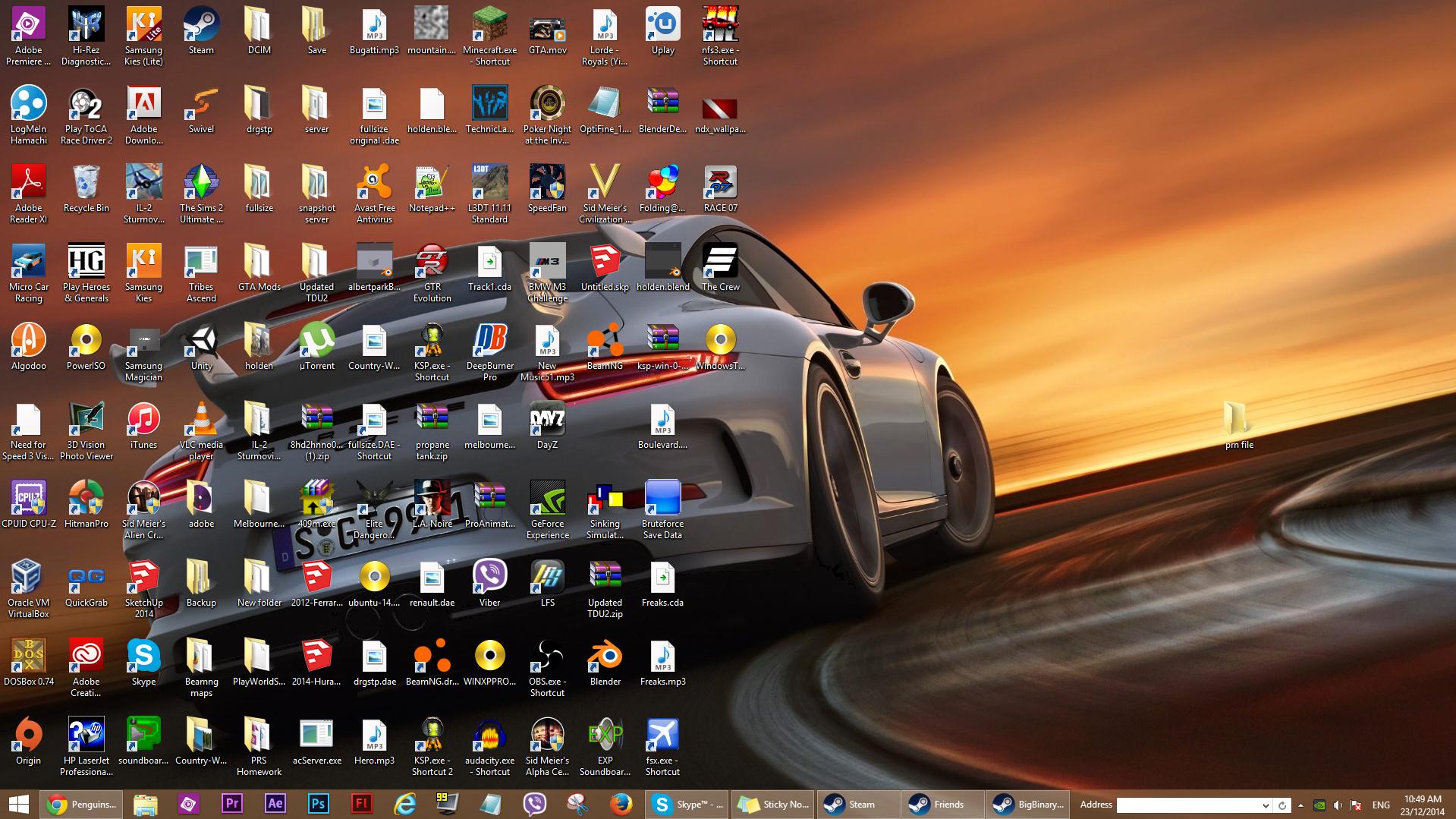This screenshot has height=819, width=1456.
Task: Click Address toolbar refresh button
Action: tap(1281, 805)
